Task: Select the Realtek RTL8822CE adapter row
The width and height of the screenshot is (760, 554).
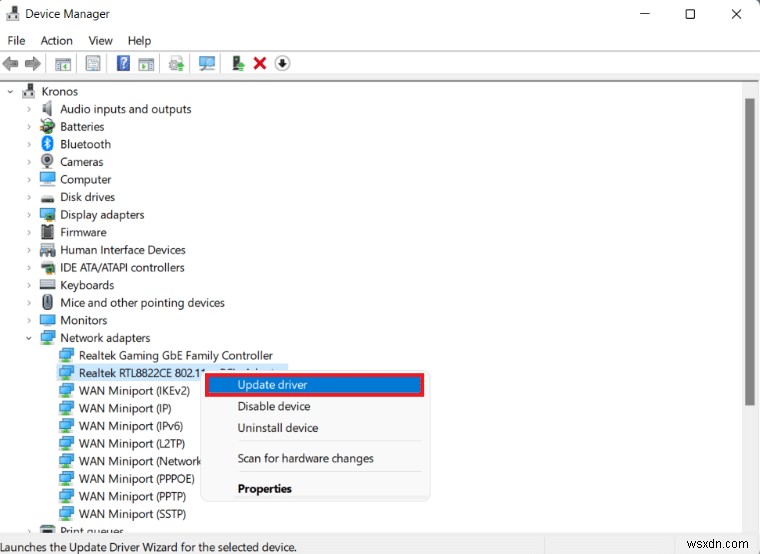Action: [x=172, y=373]
